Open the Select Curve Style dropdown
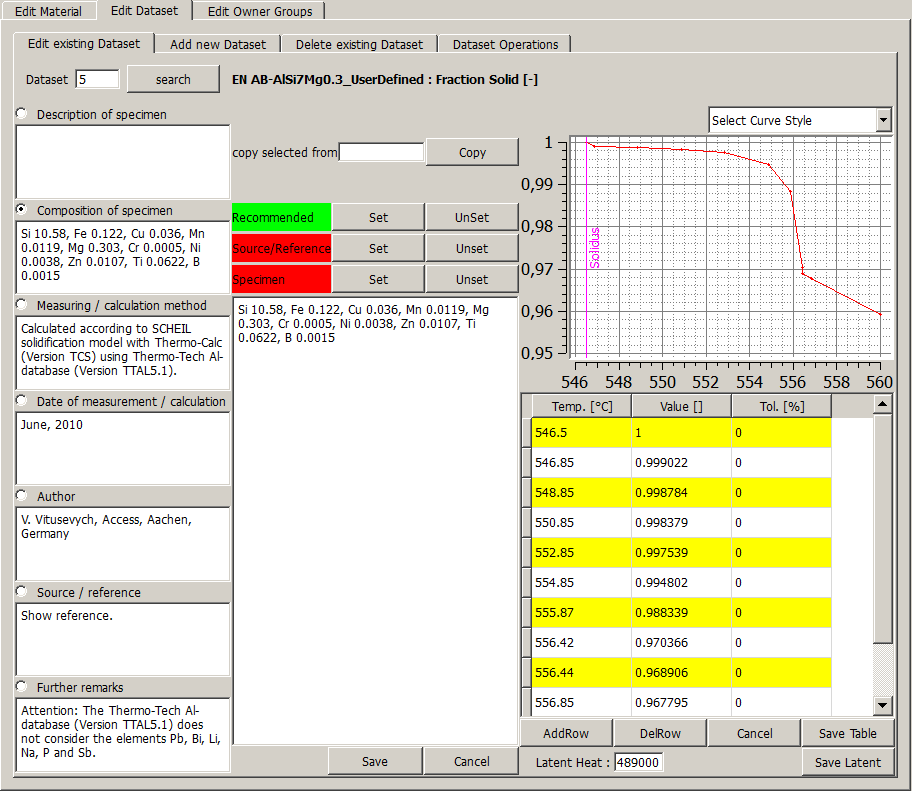Image resolution: width=912 pixels, height=791 pixels. pos(882,120)
